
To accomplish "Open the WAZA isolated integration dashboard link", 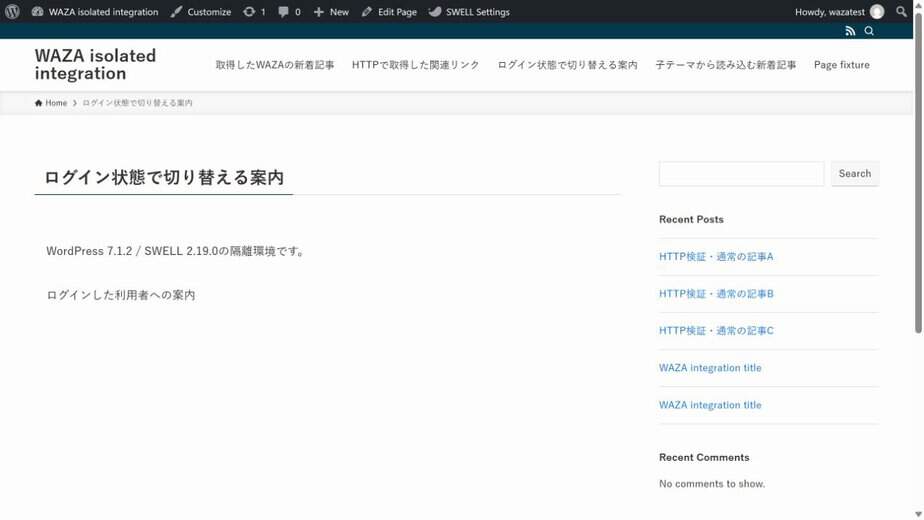I will coord(95,12).
